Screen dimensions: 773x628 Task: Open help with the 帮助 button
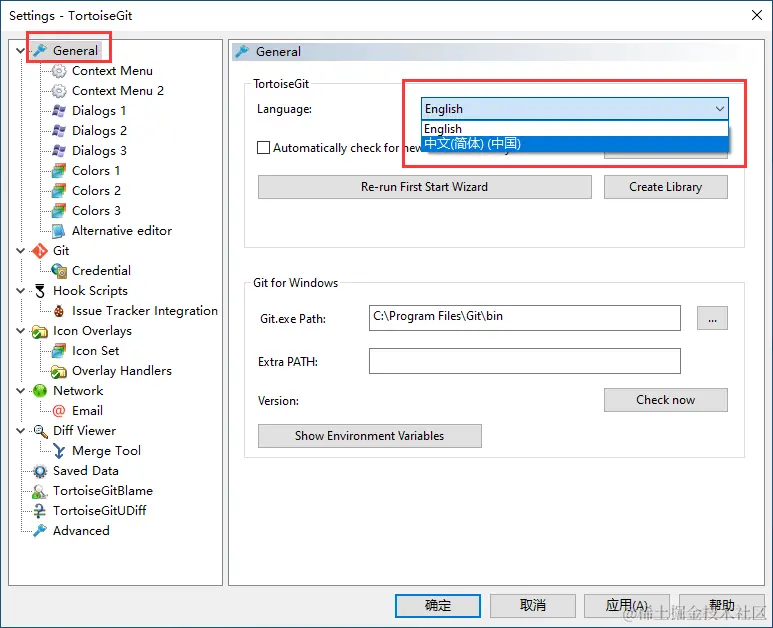[721, 605]
